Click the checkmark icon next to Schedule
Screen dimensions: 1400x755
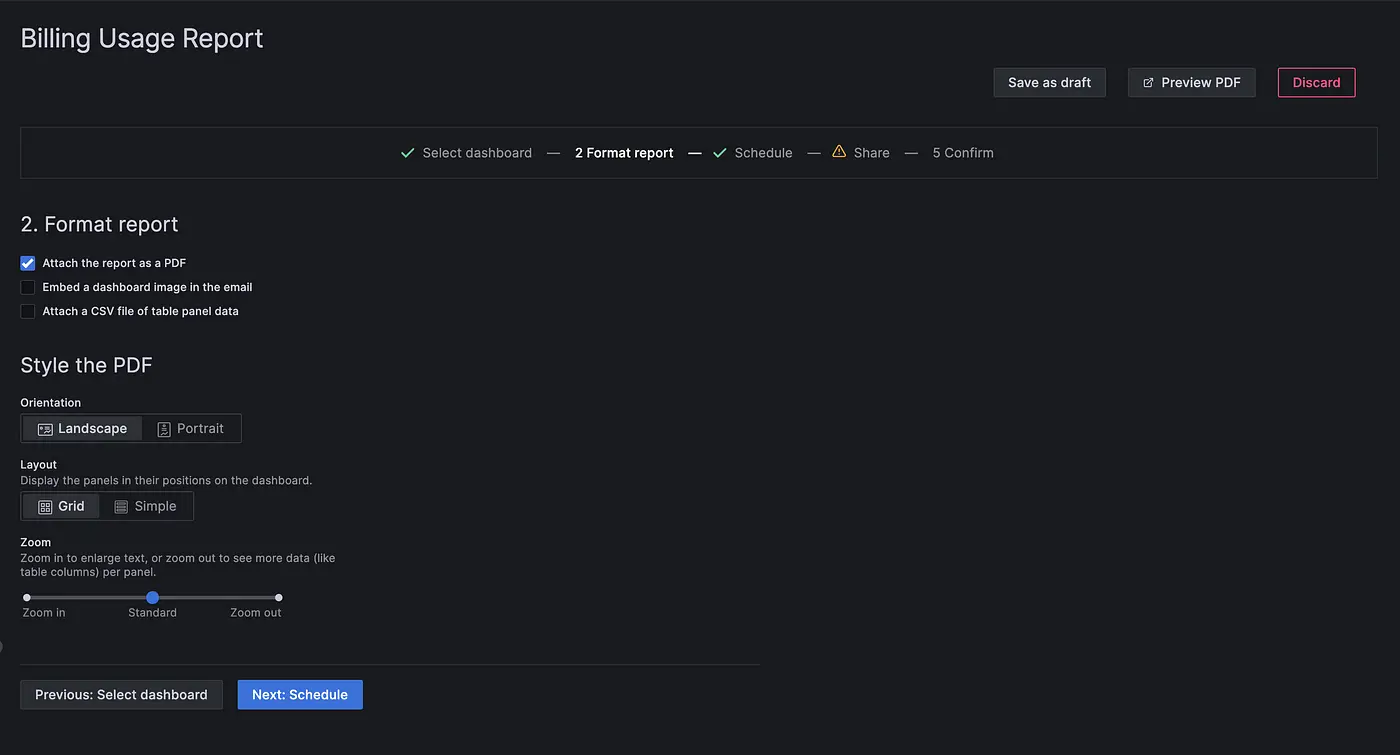pos(720,152)
